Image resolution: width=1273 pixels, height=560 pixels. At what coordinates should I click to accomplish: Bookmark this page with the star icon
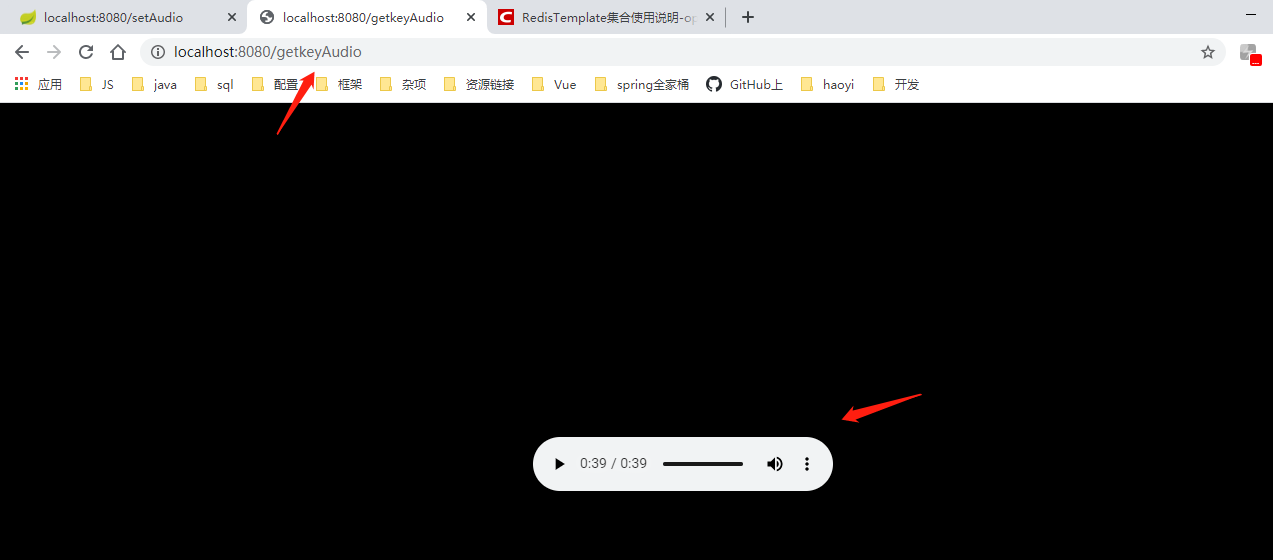[x=1207, y=52]
